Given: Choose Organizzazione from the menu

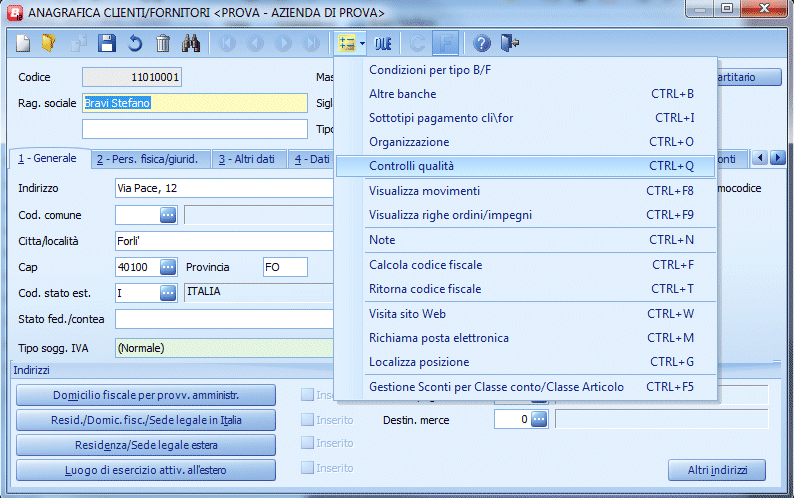Looking at the screenshot, I should pyautogui.click(x=525, y=142).
